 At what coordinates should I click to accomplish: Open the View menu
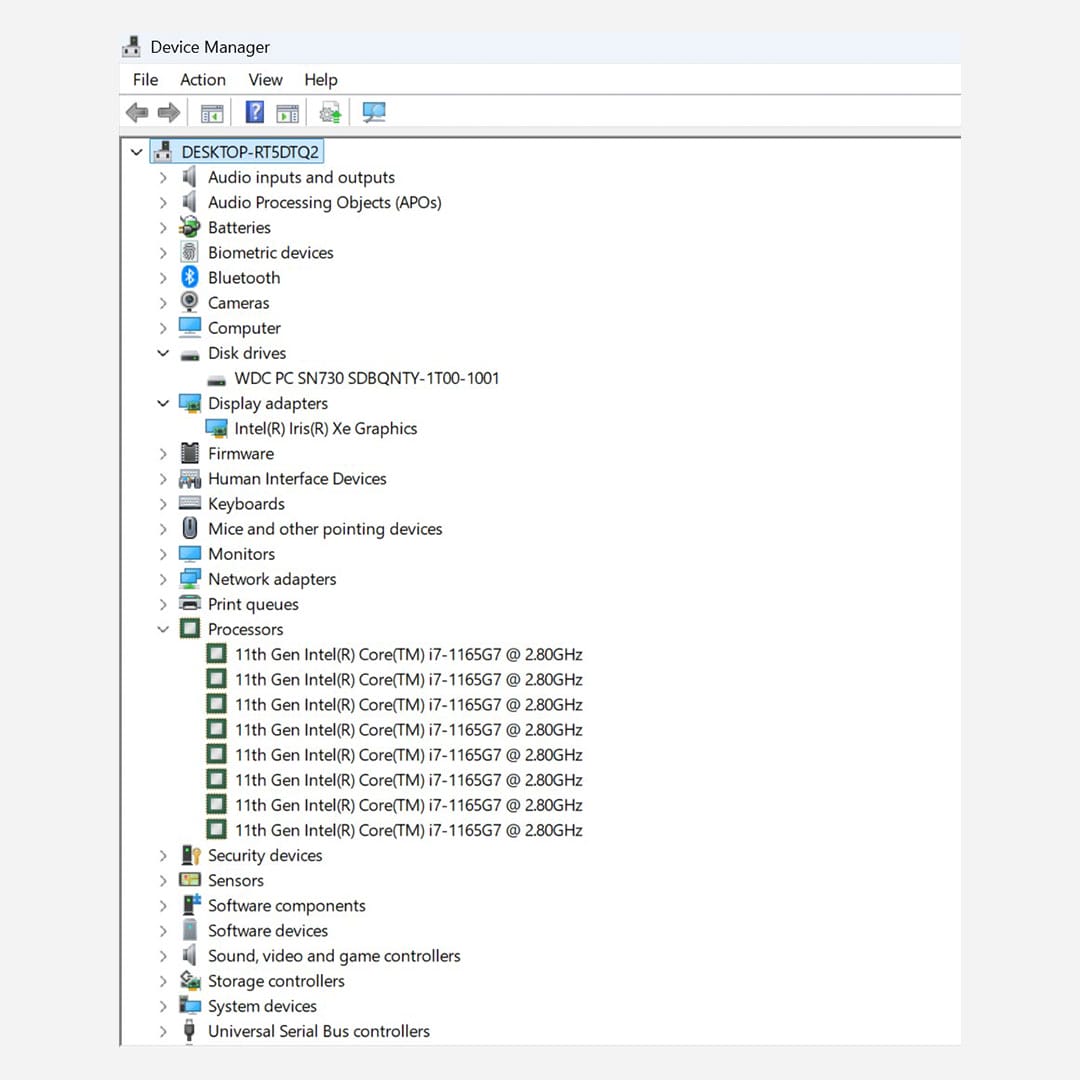(x=265, y=80)
